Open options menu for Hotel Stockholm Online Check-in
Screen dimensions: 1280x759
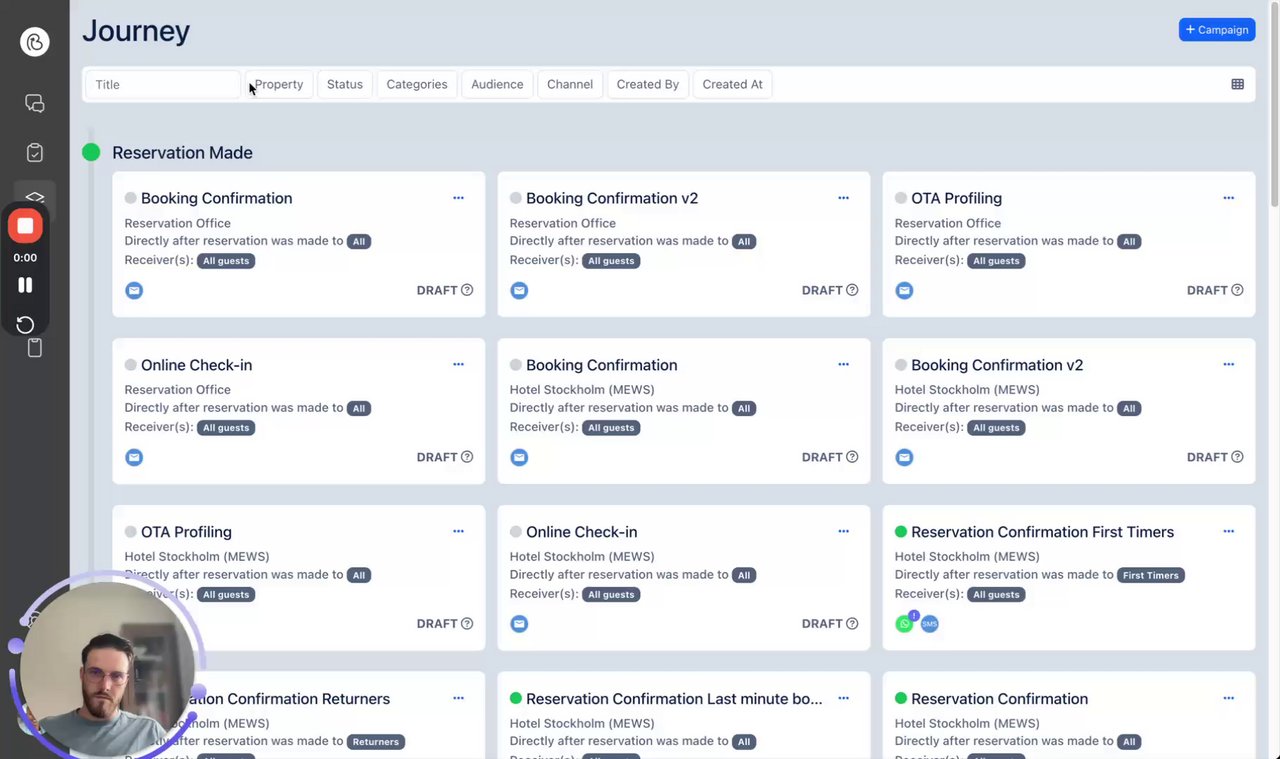(x=843, y=532)
